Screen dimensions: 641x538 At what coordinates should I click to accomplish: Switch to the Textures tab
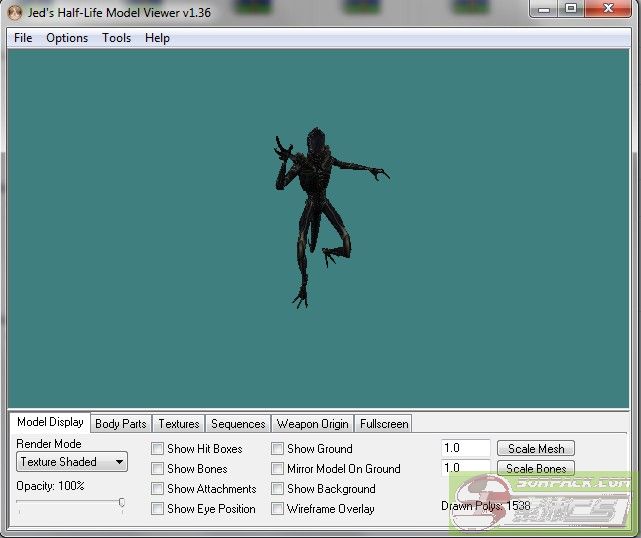point(179,424)
